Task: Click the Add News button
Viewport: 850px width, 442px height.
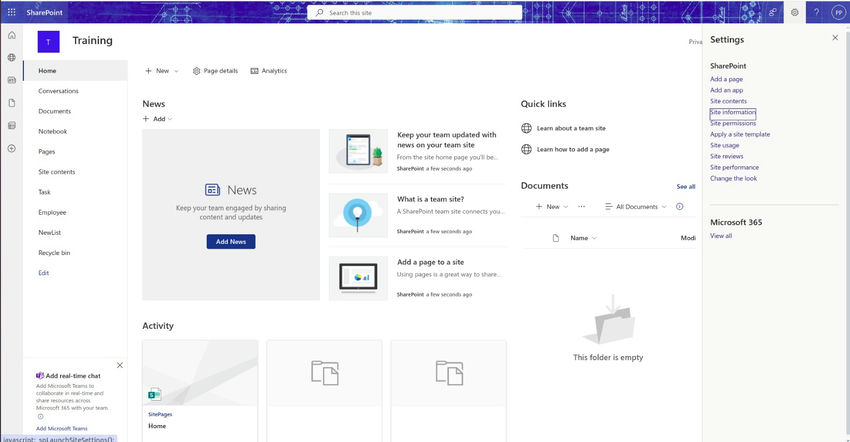Action: click(231, 241)
